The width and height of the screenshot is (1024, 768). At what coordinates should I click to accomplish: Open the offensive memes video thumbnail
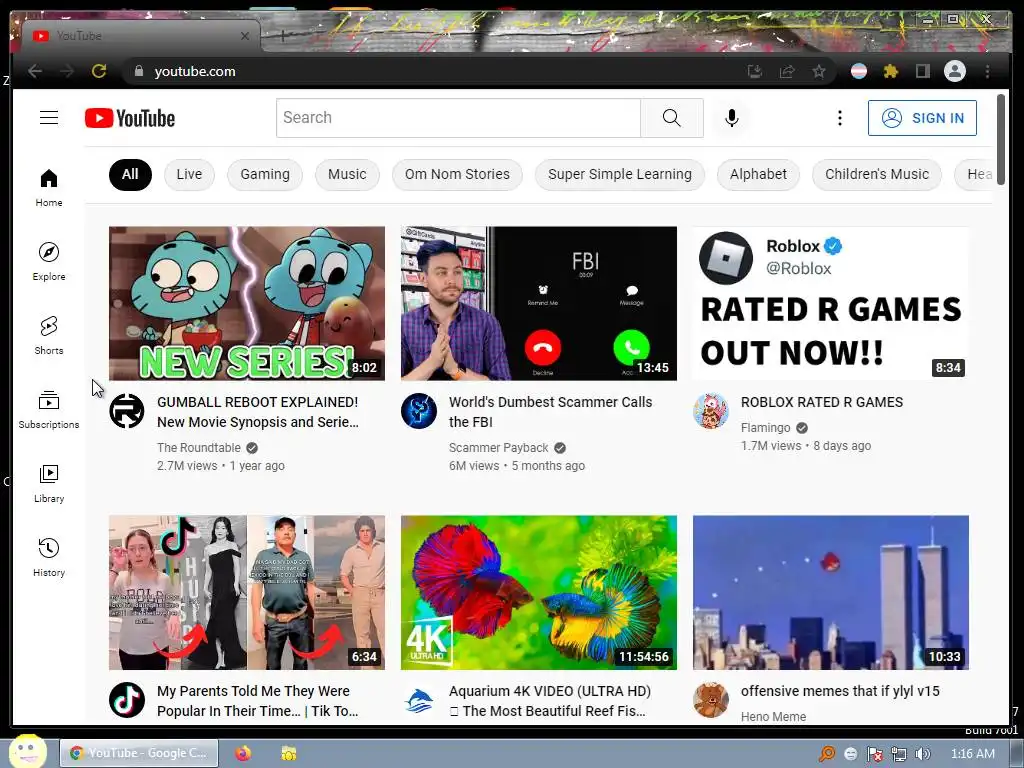(831, 592)
